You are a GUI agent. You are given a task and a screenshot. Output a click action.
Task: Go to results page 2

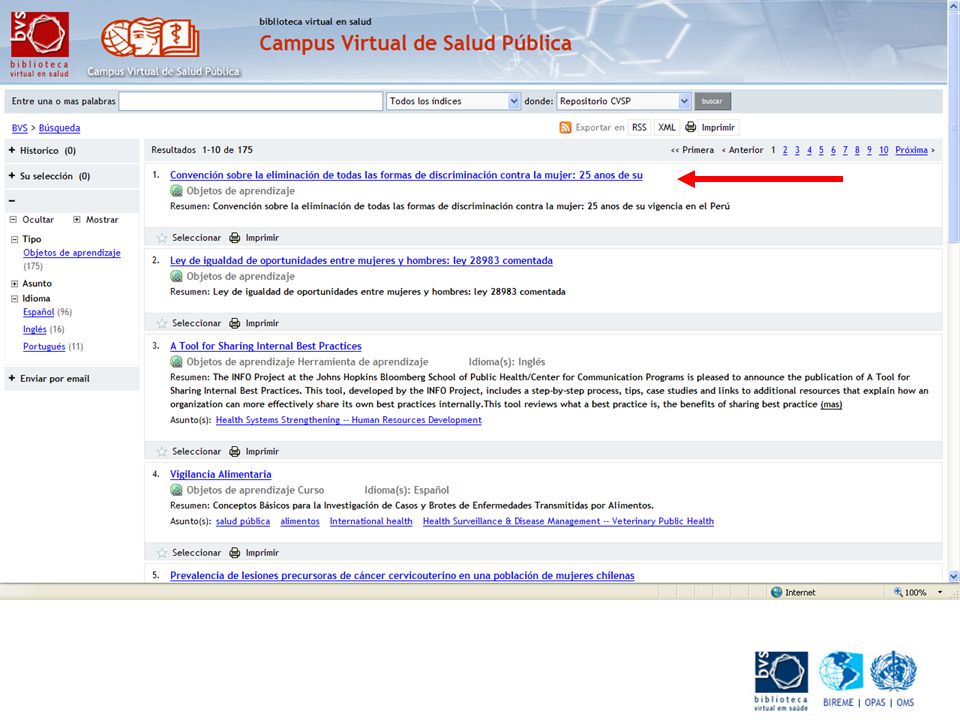coord(785,150)
